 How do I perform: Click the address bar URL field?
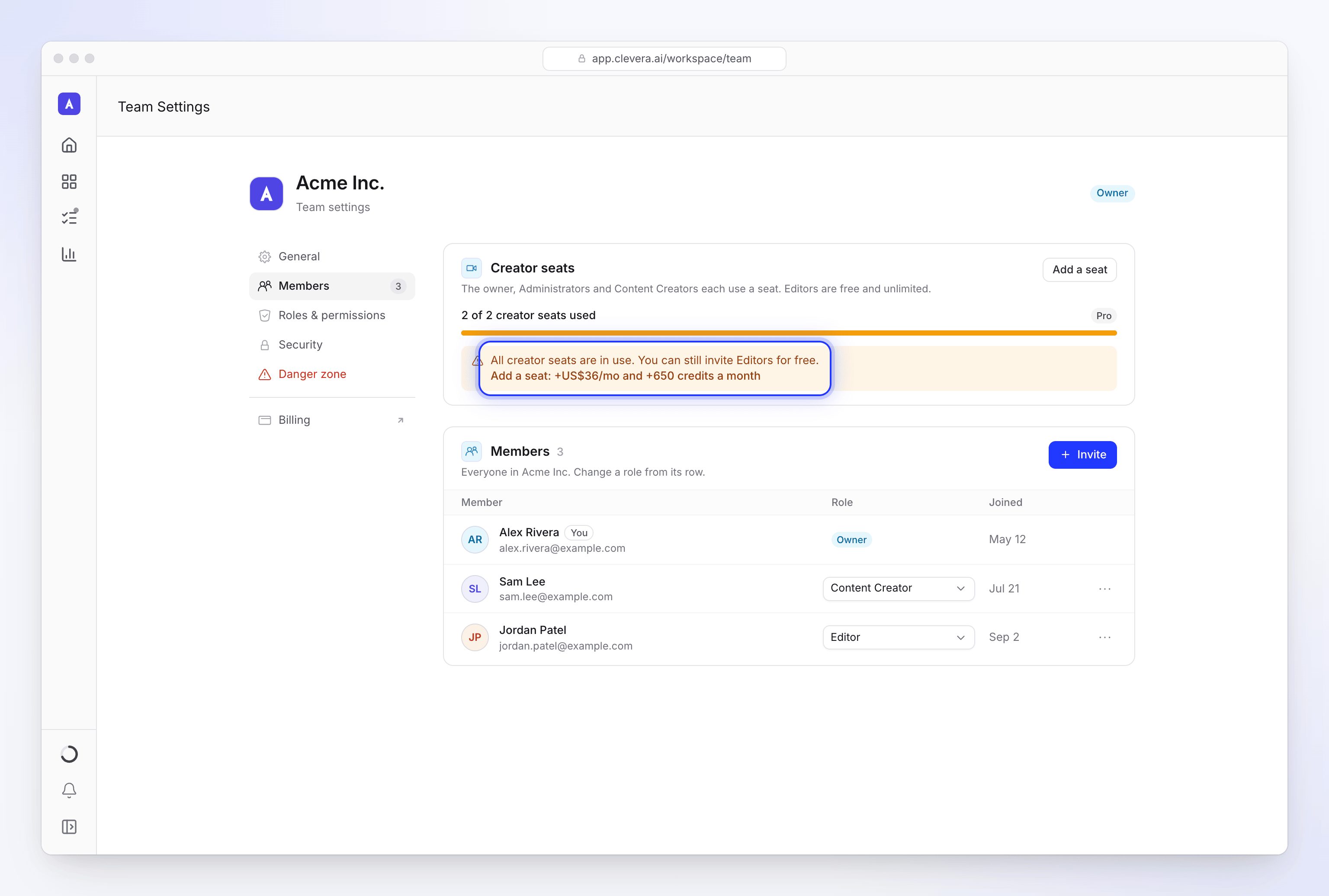point(664,59)
